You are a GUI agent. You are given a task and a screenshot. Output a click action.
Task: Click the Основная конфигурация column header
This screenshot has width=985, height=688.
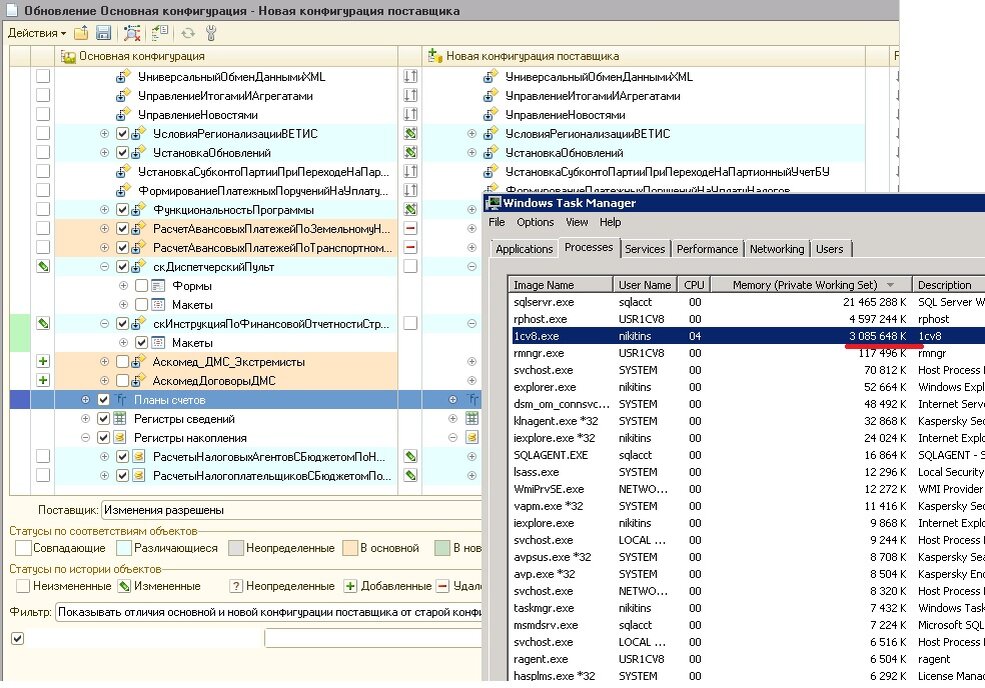pyautogui.click(x=226, y=56)
